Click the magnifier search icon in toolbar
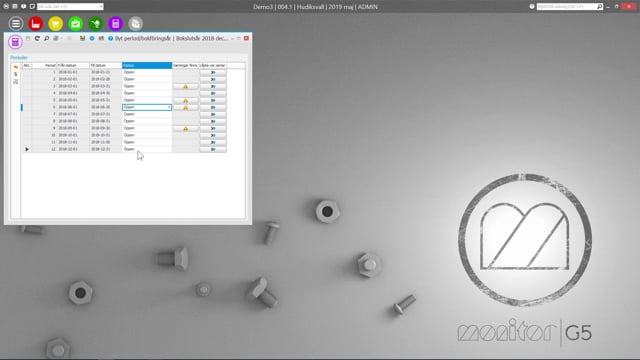The height and width of the screenshot is (360, 640). click(x=47, y=38)
